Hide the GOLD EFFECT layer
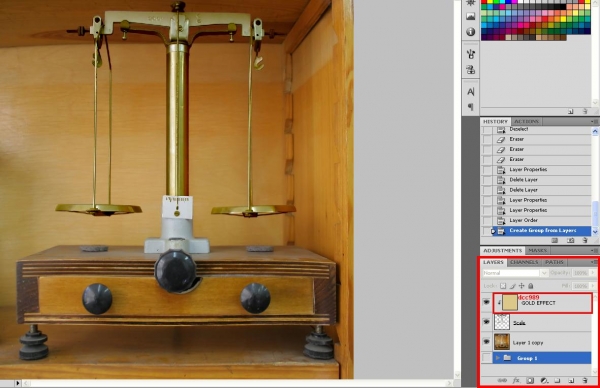This screenshot has height=388, width=600. (486, 302)
